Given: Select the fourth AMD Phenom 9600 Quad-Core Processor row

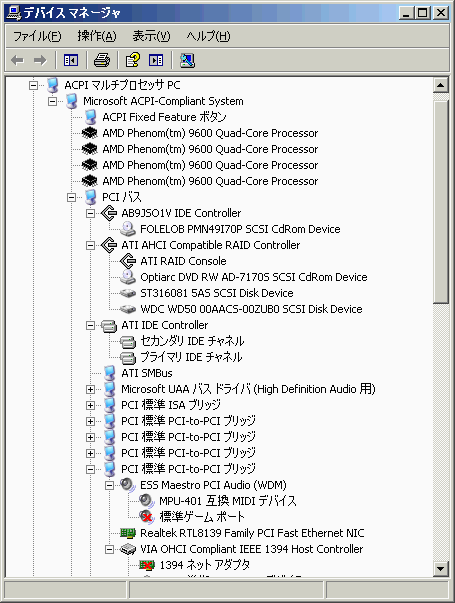Looking at the screenshot, I should coord(210,181).
